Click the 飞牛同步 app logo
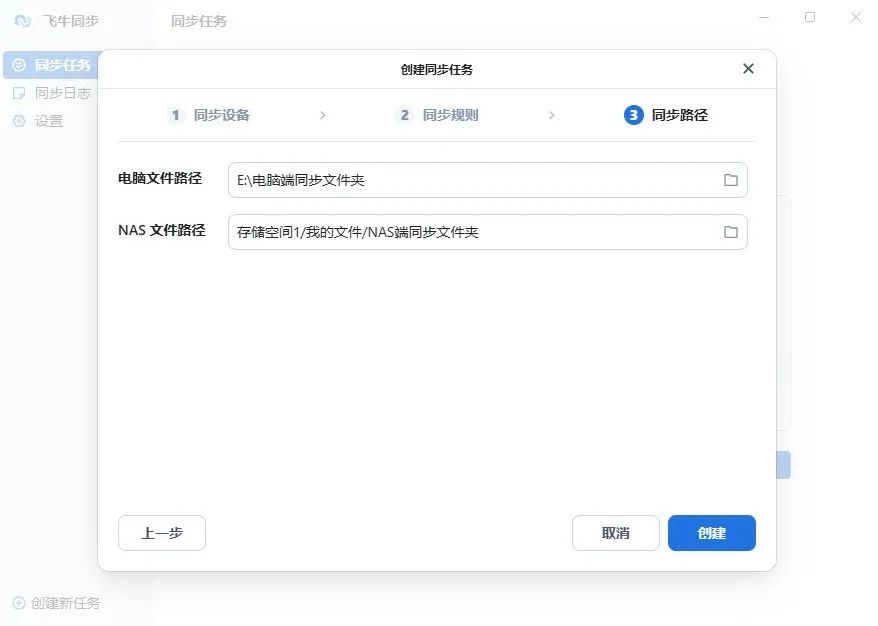The height and width of the screenshot is (626, 878). coord(22,21)
